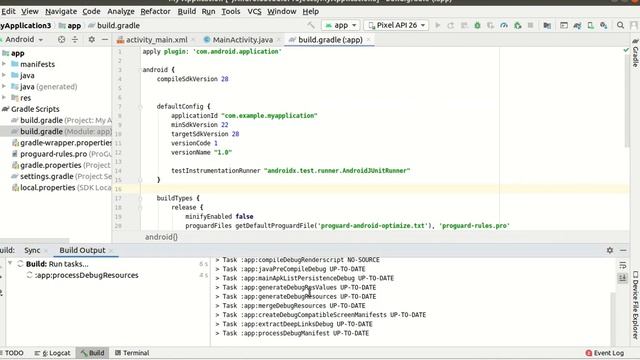This screenshot has width=640, height=360.
Task: Click the Make Project hammer icon
Action: (x=311, y=25)
